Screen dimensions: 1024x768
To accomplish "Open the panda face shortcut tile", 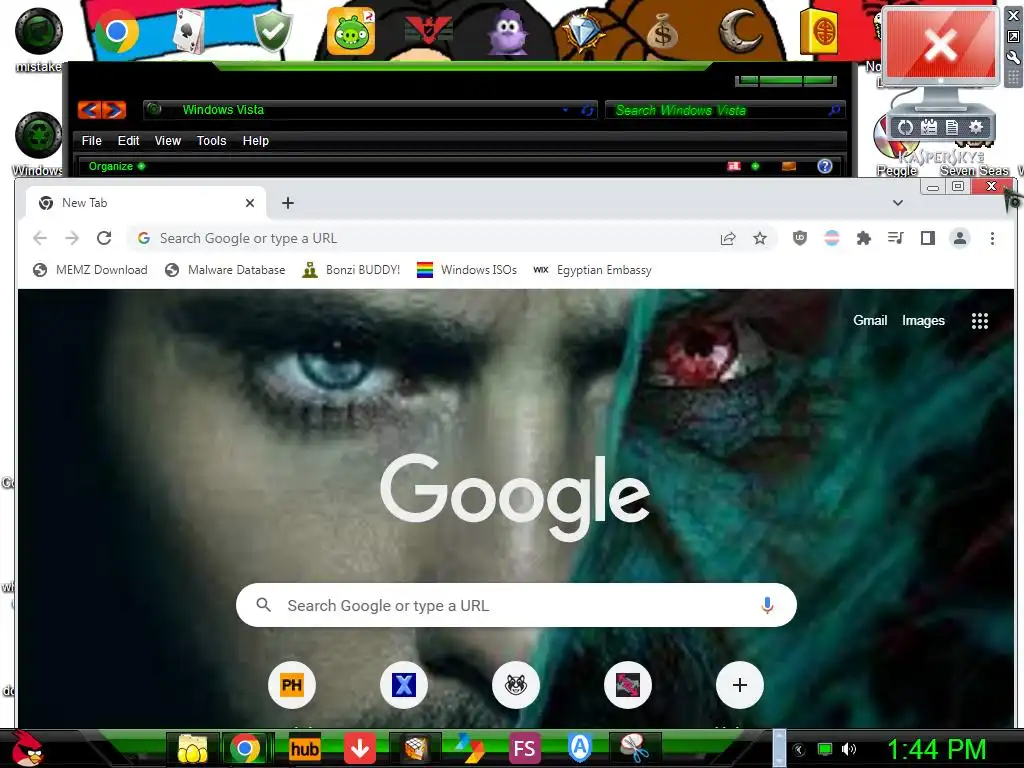I will coord(516,685).
